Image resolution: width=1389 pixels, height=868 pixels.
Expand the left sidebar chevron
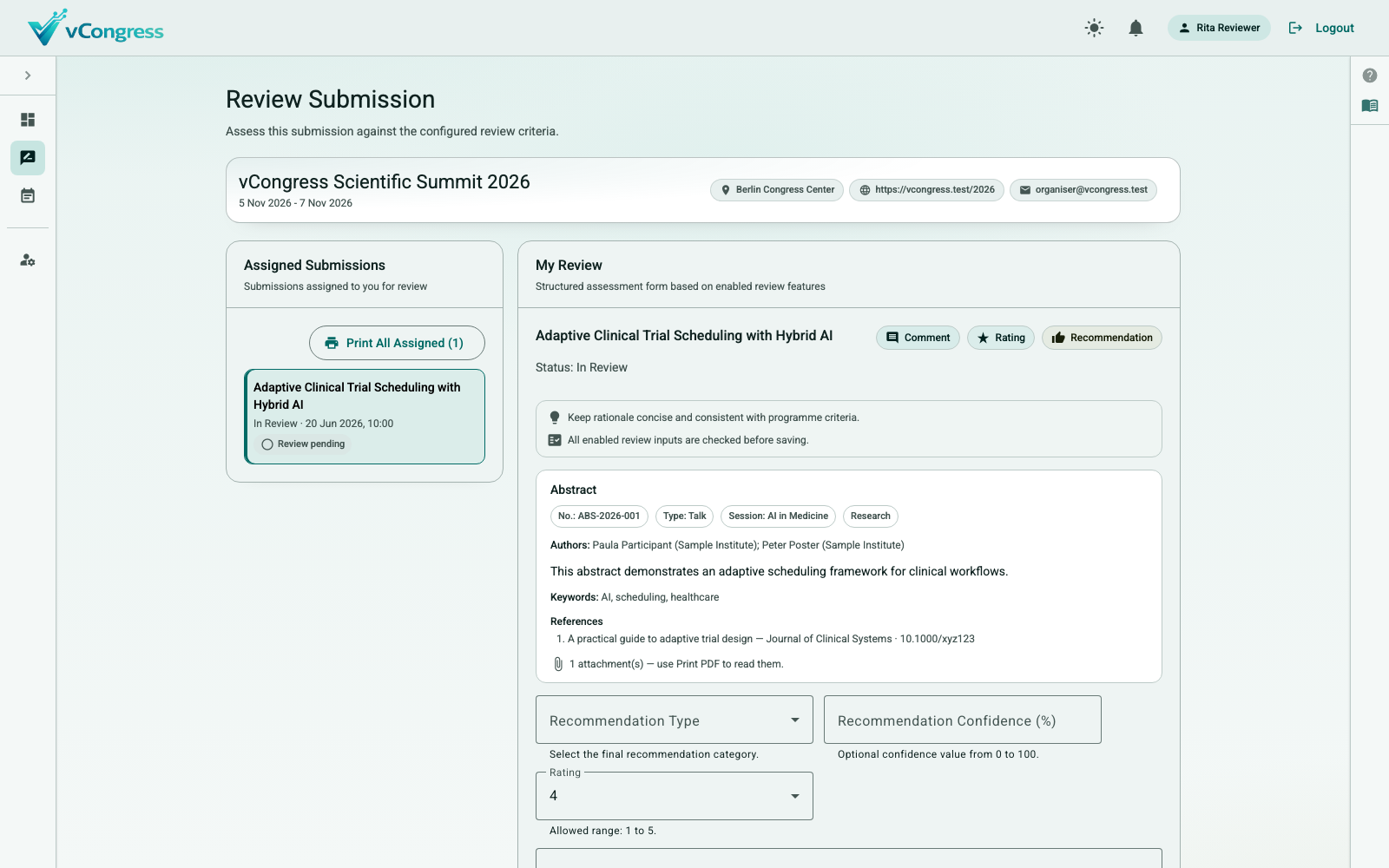pos(28,76)
